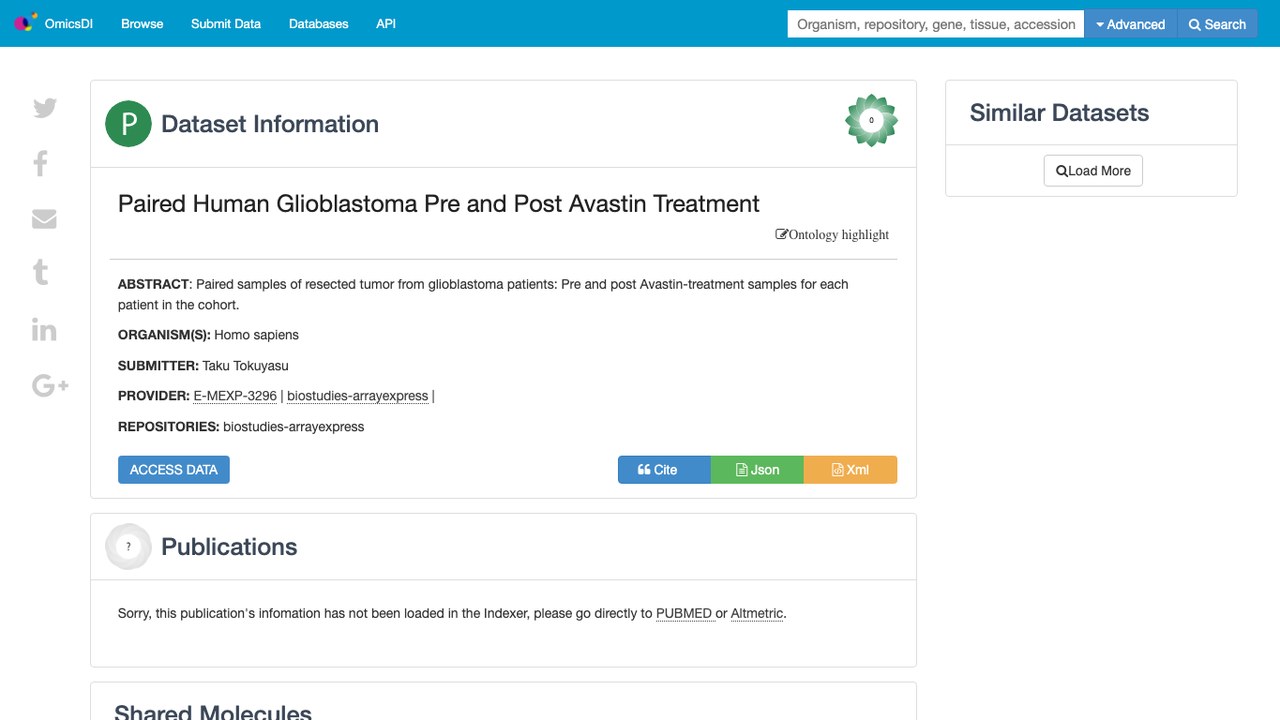The image size is (1280, 720).
Task: Open the API menu item
Action: 386,24
